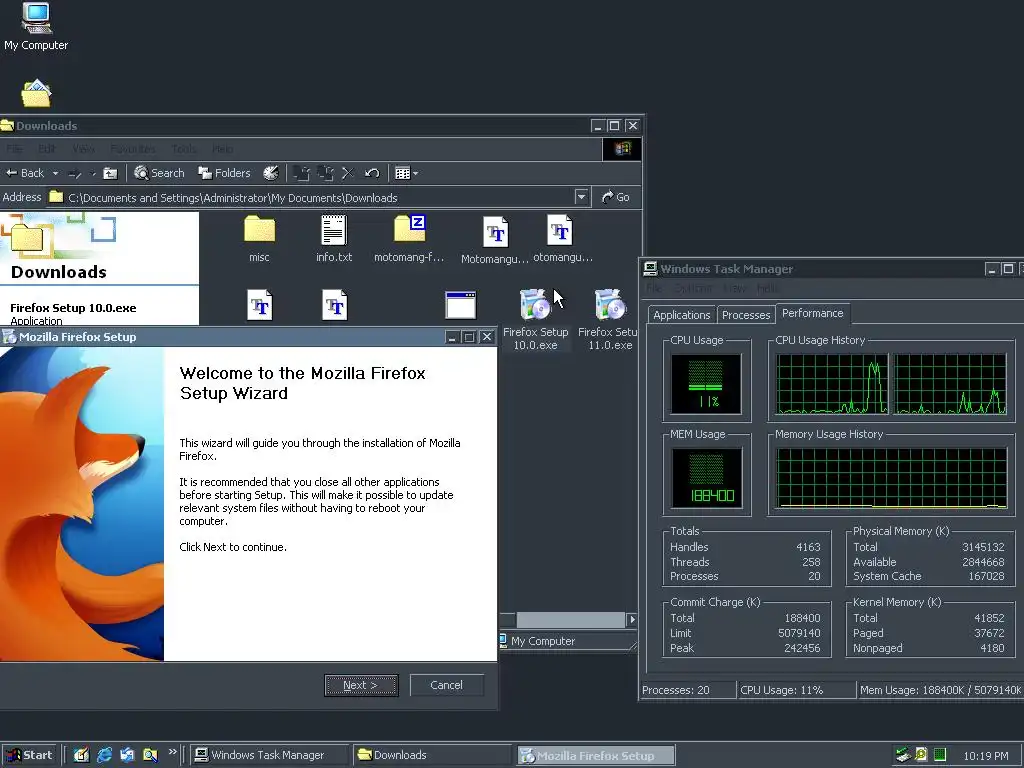Screen dimensions: 1024x768
Task: Click 'Processes: 20' in Task Manager status bar
Action: coord(676,690)
